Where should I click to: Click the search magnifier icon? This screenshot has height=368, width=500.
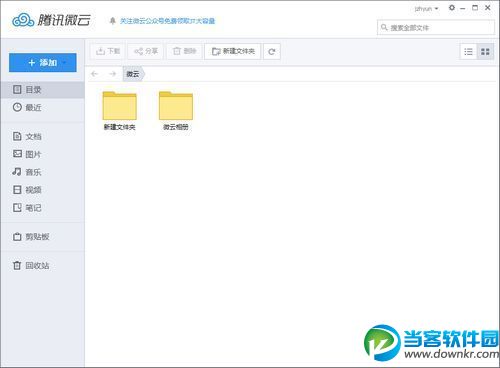[384, 27]
